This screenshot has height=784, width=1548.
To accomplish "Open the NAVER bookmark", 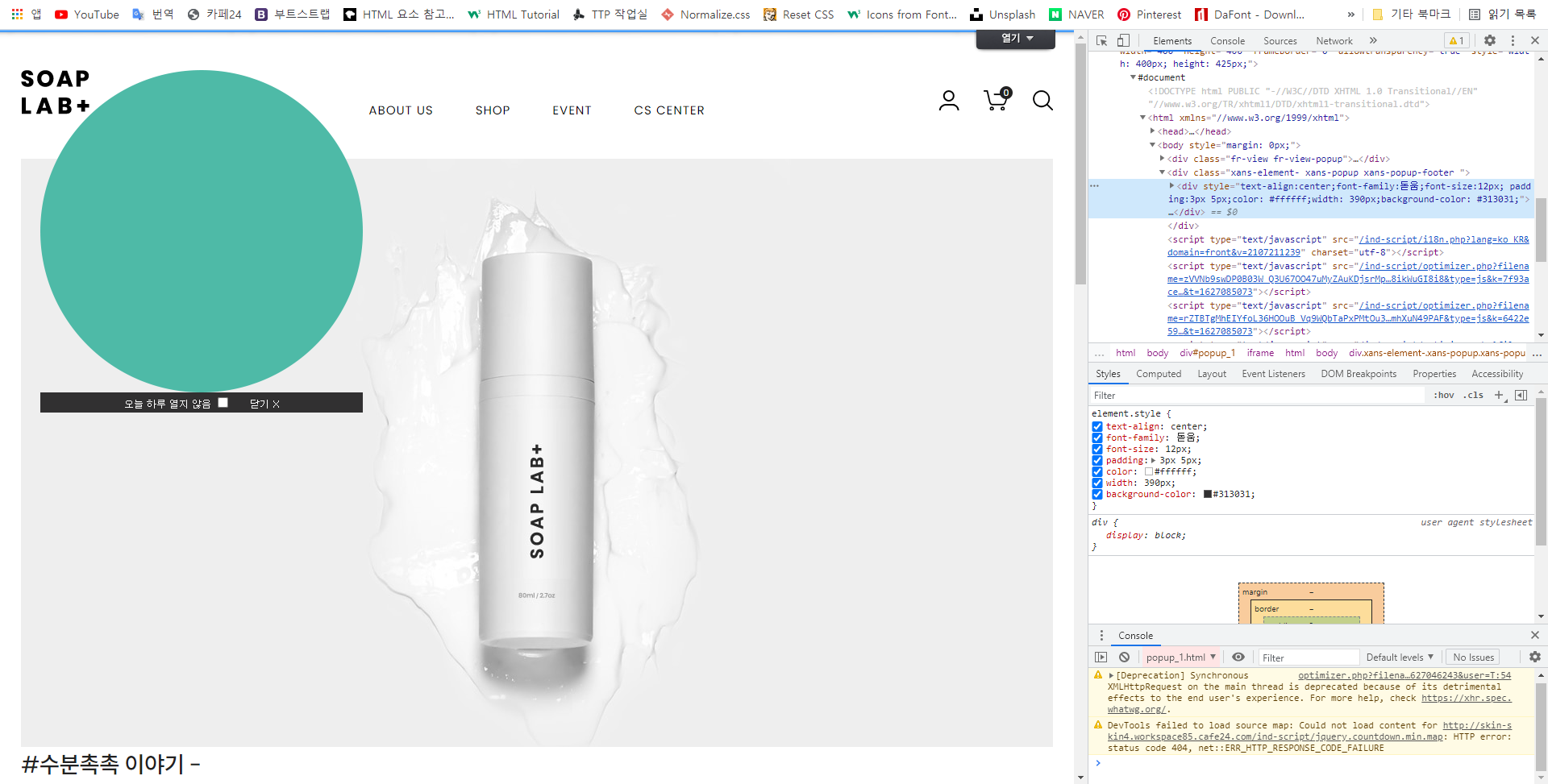I will click(x=1076, y=15).
